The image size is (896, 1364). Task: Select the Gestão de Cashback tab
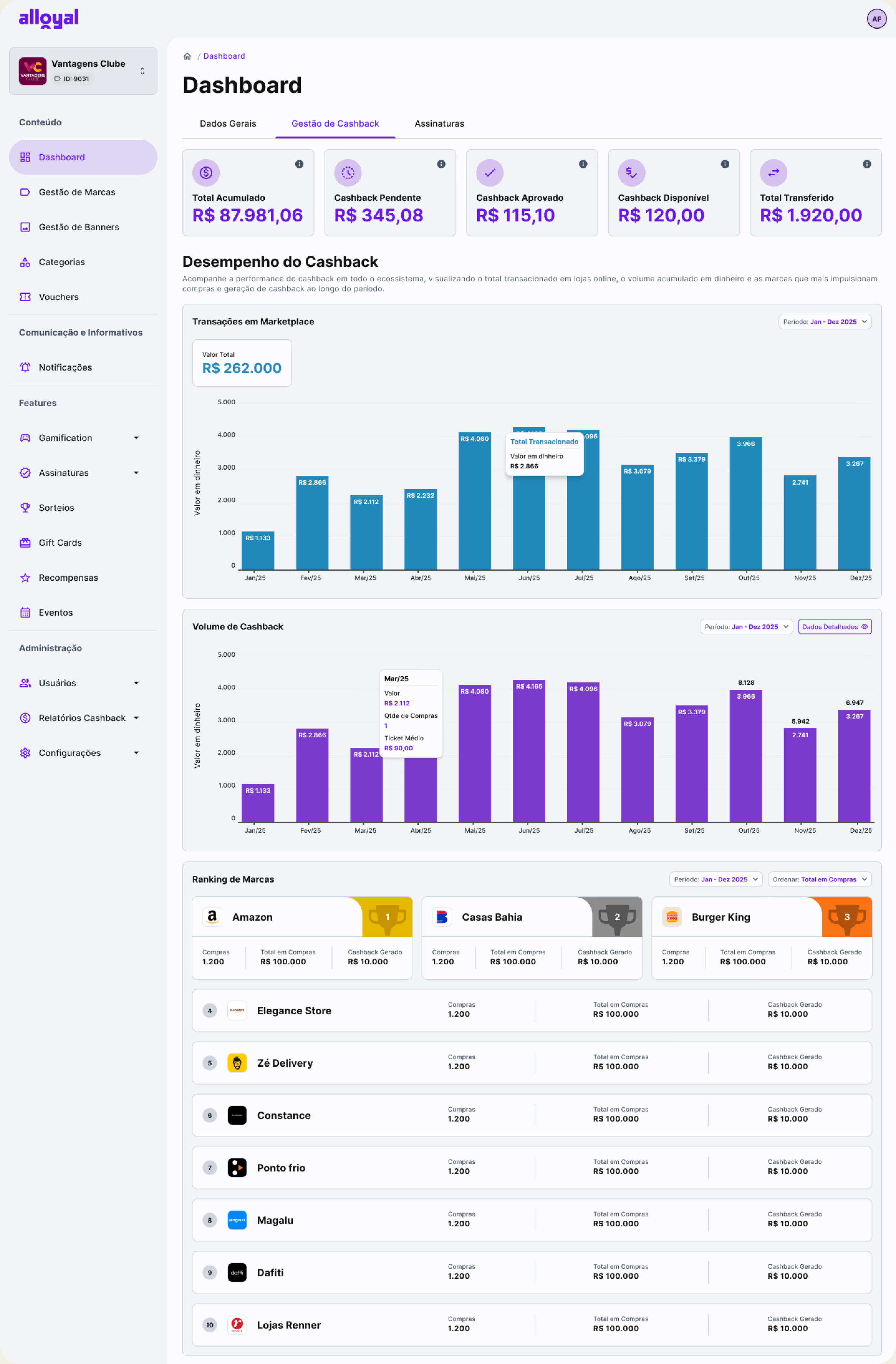[x=335, y=124]
